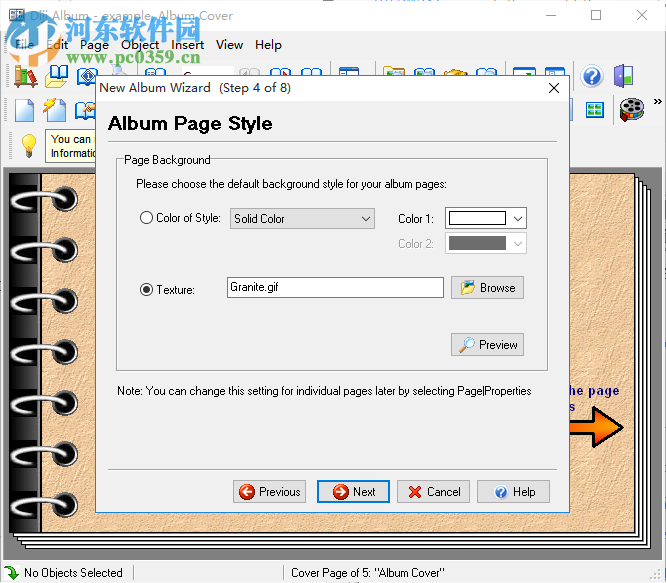Open the album library bookshelf icon
This screenshot has width=666, height=583.
click(x=25, y=76)
